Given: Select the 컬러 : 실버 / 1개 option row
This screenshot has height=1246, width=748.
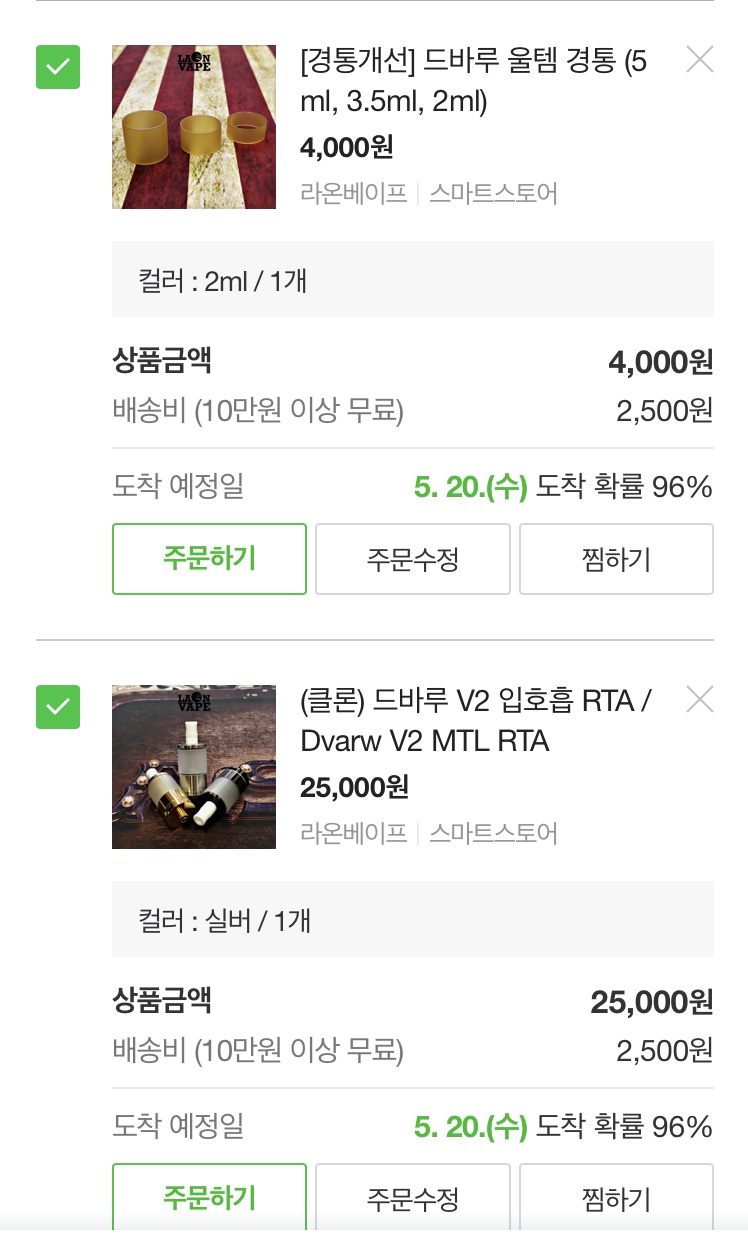Looking at the screenshot, I should [x=412, y=920].
